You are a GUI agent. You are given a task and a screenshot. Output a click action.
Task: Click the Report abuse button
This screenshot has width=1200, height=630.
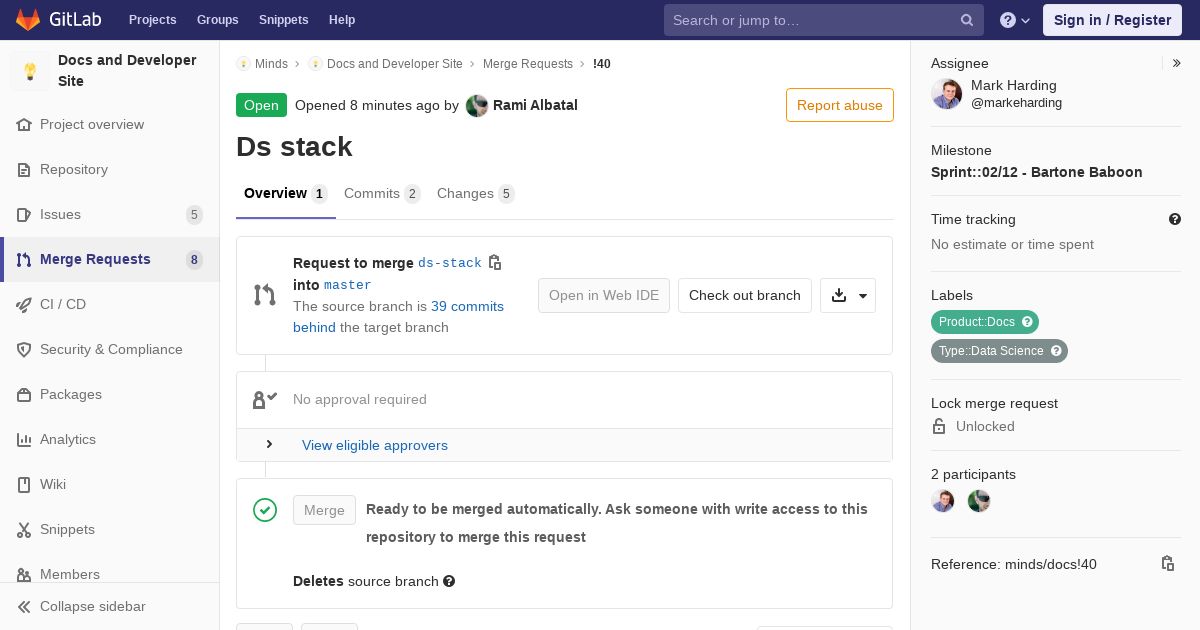[x=840, y=105]
